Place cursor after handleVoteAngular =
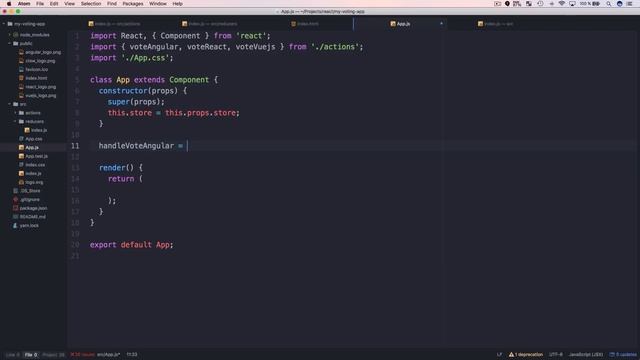The height and width of the screenshot is (360, 640). (187, 146)
